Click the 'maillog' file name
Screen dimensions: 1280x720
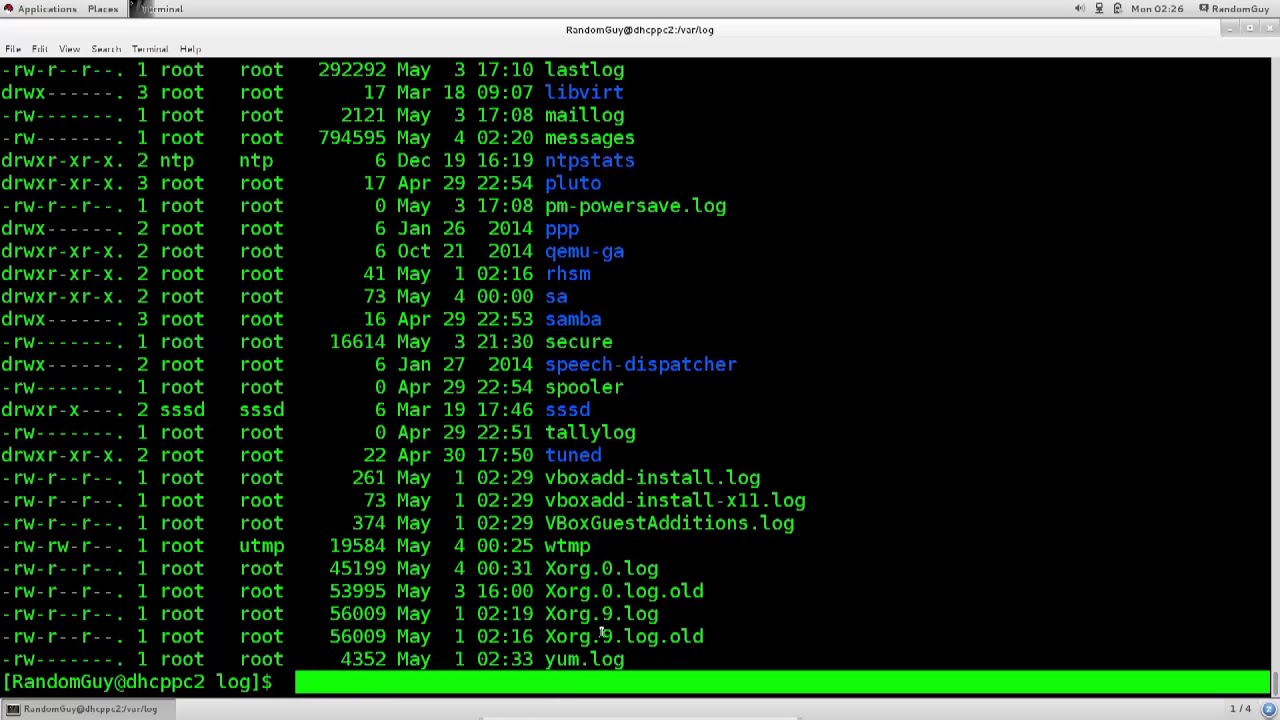584,116
